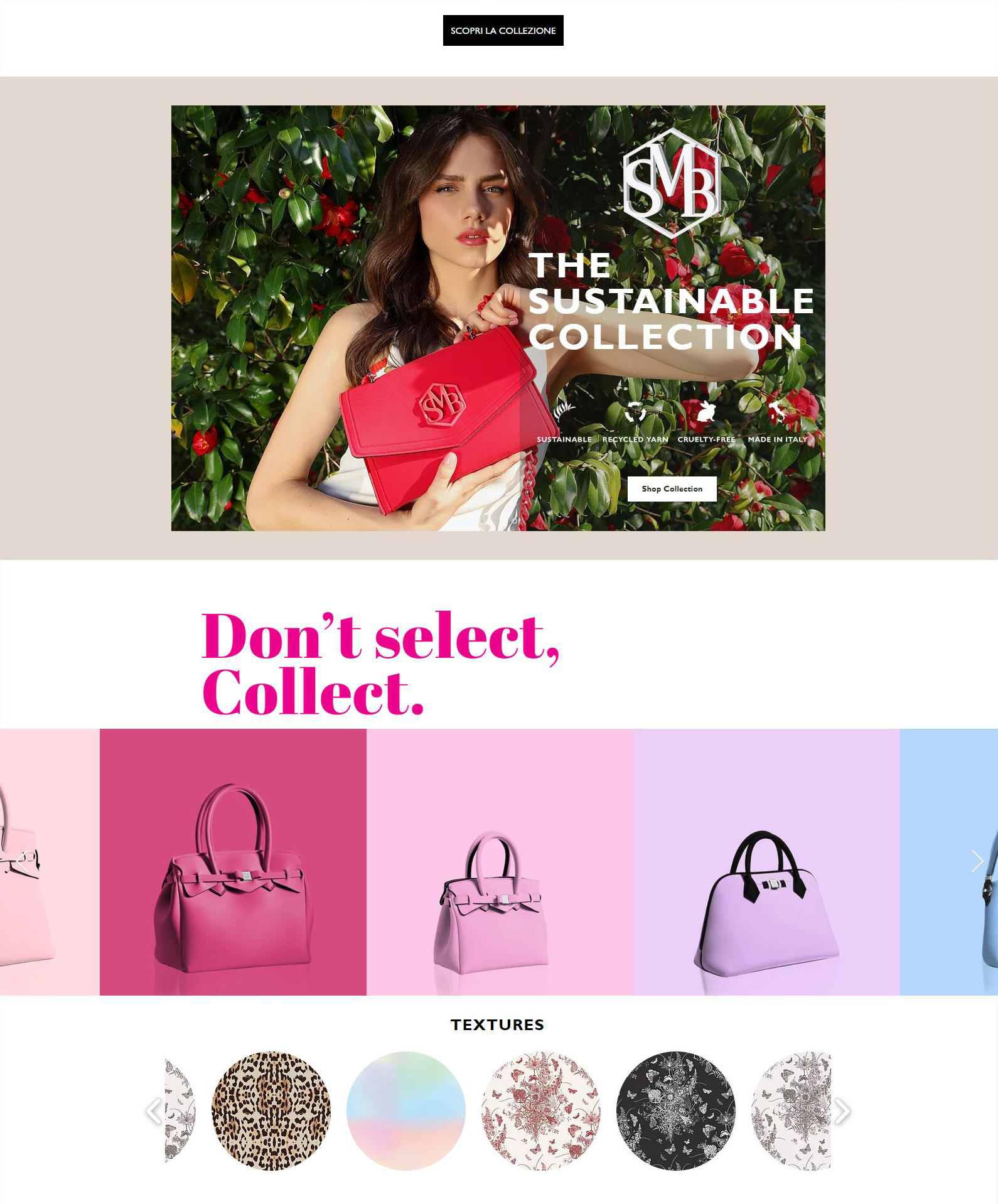Show next bag in color carousel
Image resolution: width=998 pixels, height=1204 pixels.
click(x=977, y=861)
